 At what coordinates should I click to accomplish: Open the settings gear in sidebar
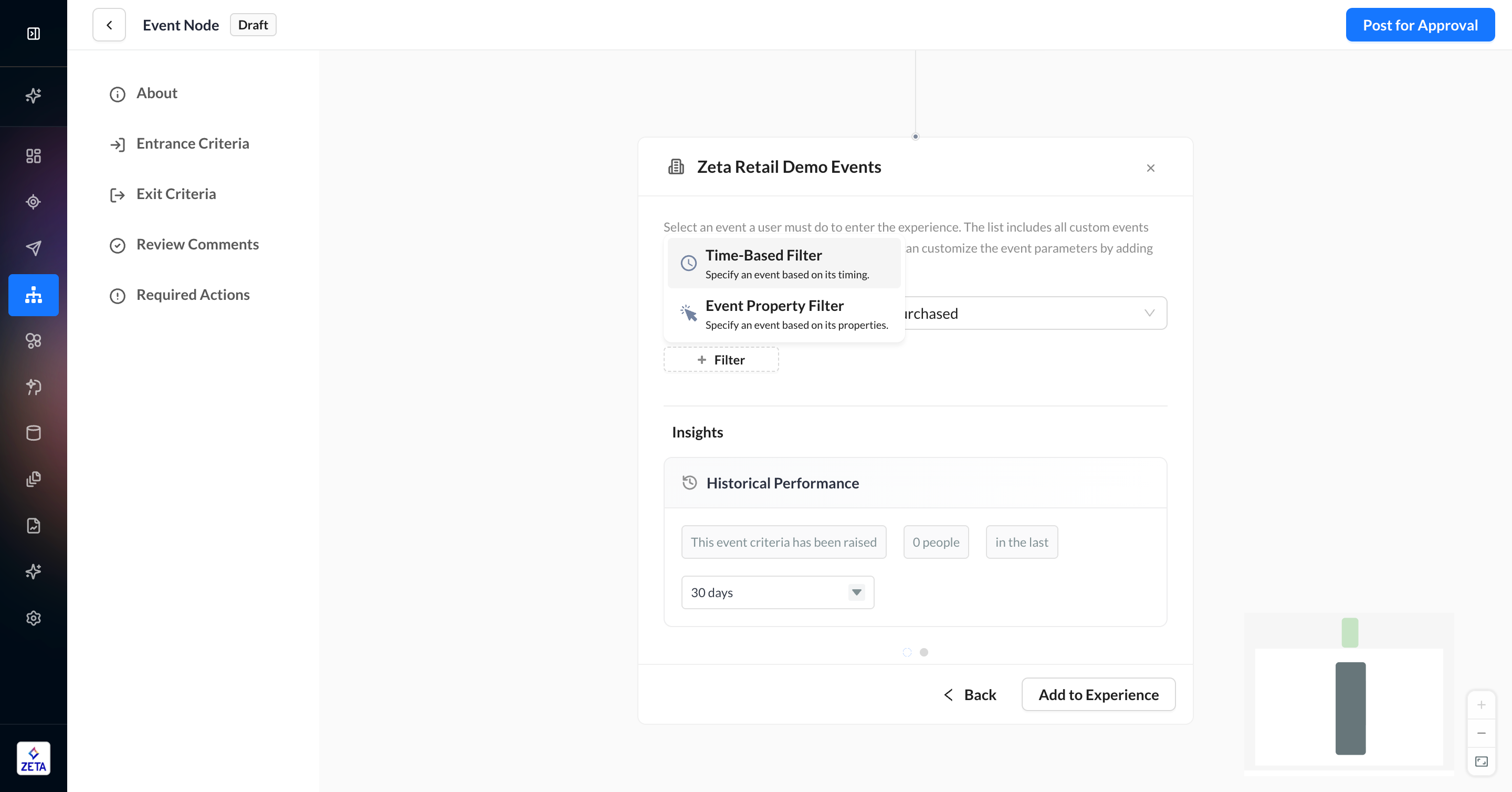[34, 618]
